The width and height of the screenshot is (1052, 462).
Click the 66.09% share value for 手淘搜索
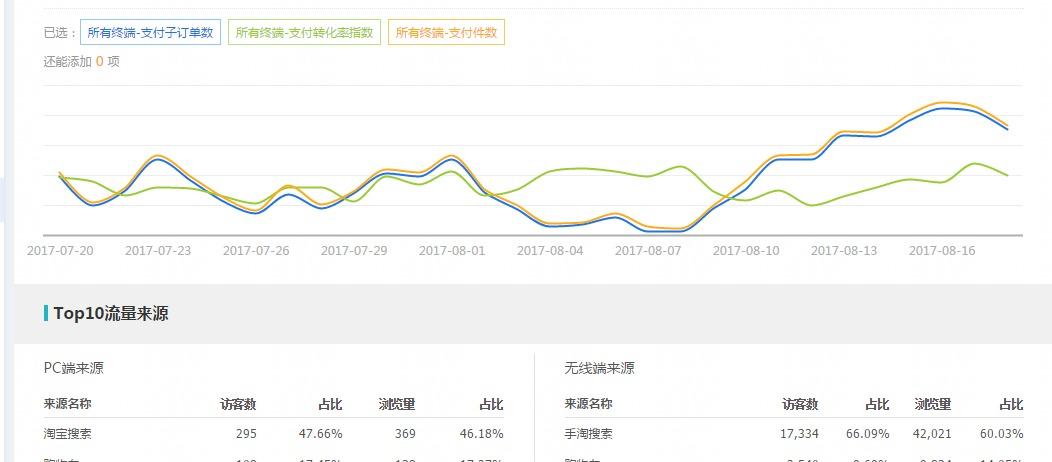(867, 434)
